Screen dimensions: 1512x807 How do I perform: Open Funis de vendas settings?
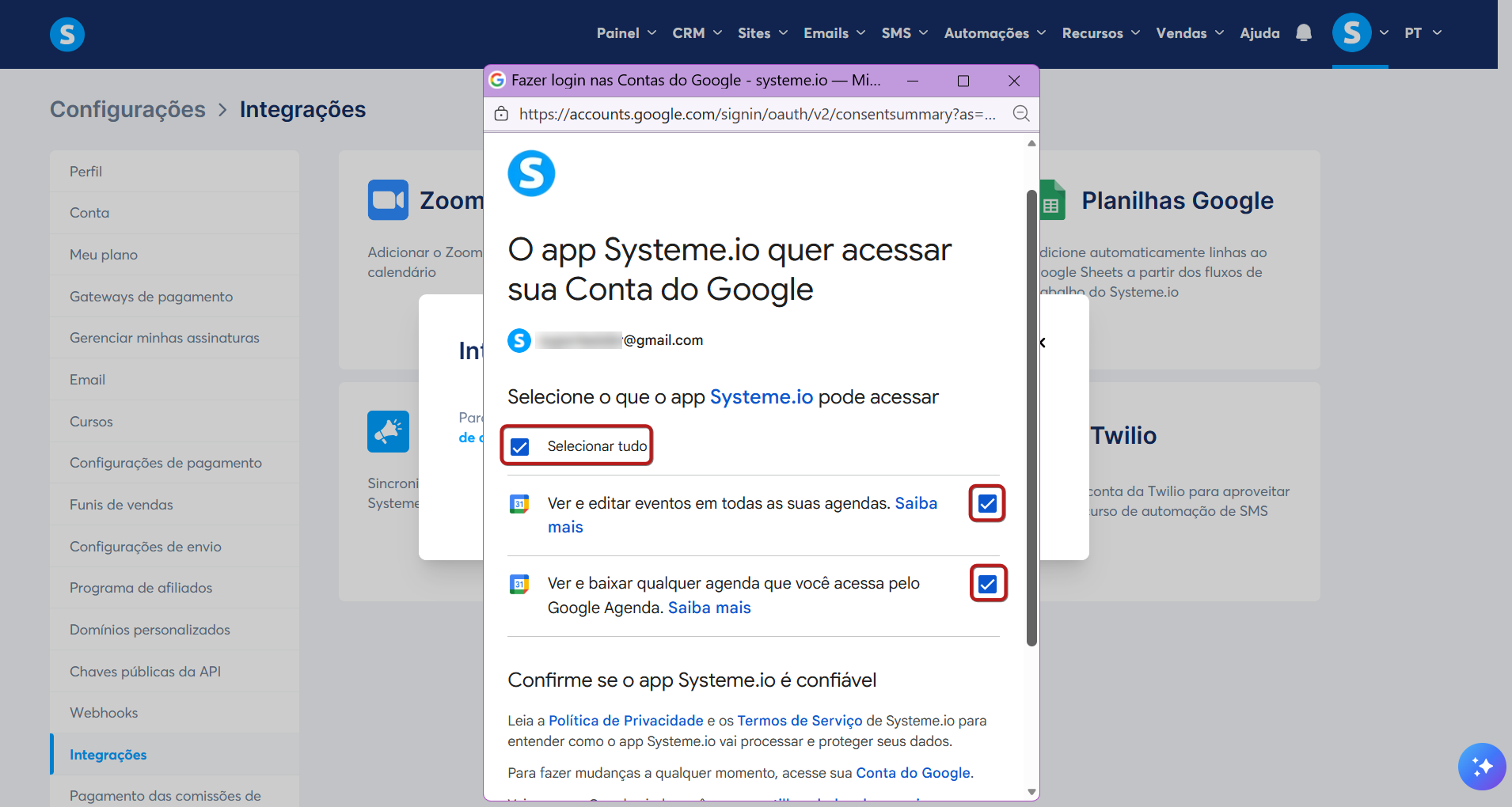[174, 505]
